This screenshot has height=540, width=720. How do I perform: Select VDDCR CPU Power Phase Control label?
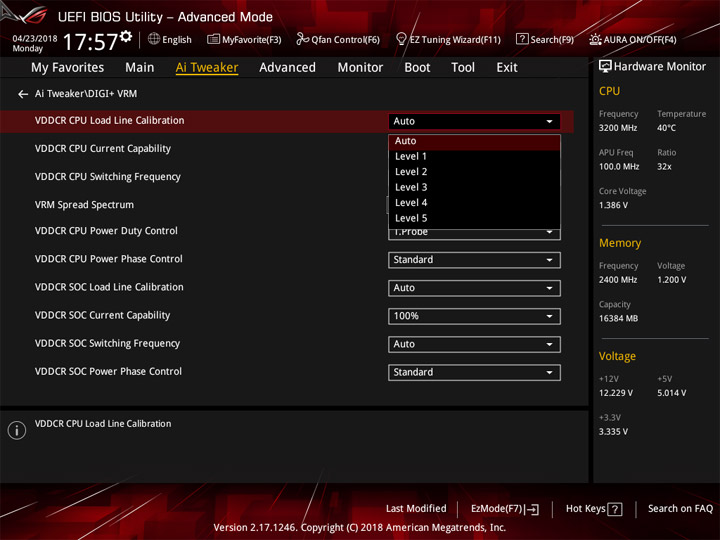click(x=109, y=259)
